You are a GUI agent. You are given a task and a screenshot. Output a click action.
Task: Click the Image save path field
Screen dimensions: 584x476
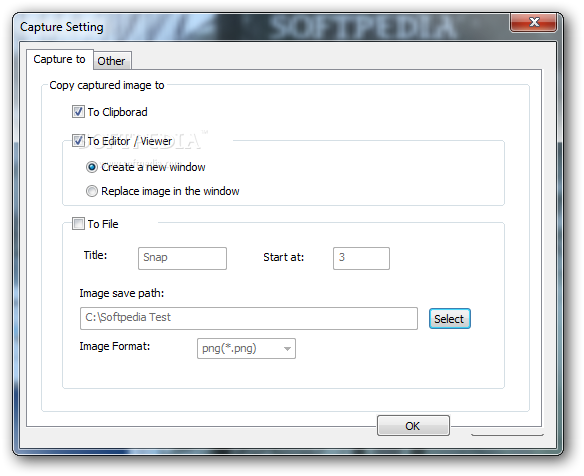pos(249,318)
